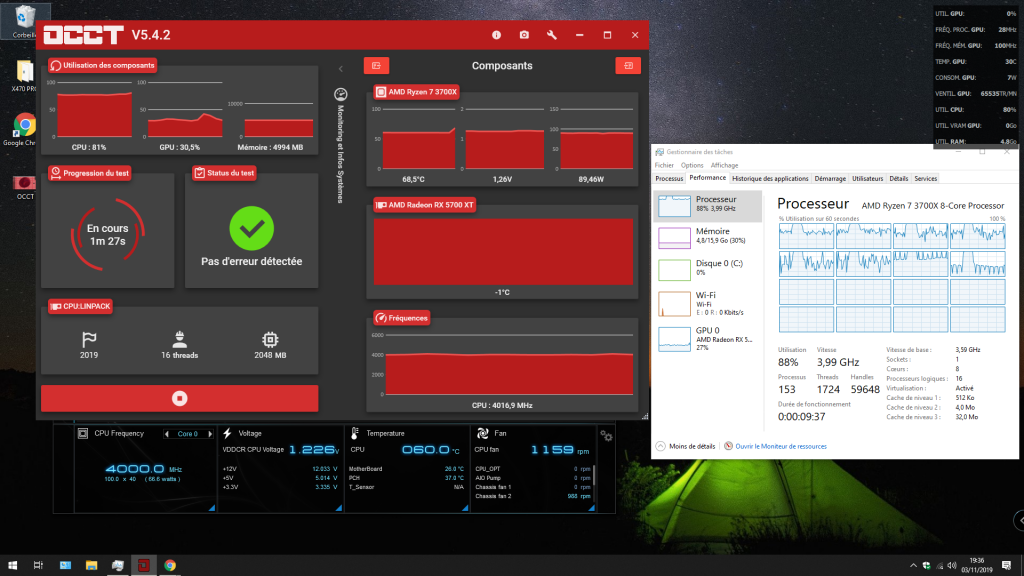Click the green no-error checkmark

coord(251,229)
